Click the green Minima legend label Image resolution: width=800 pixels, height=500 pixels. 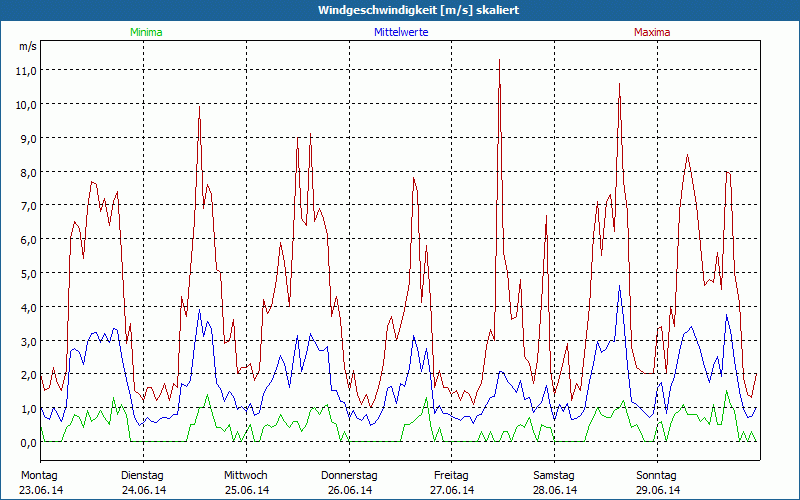point(145,33)
